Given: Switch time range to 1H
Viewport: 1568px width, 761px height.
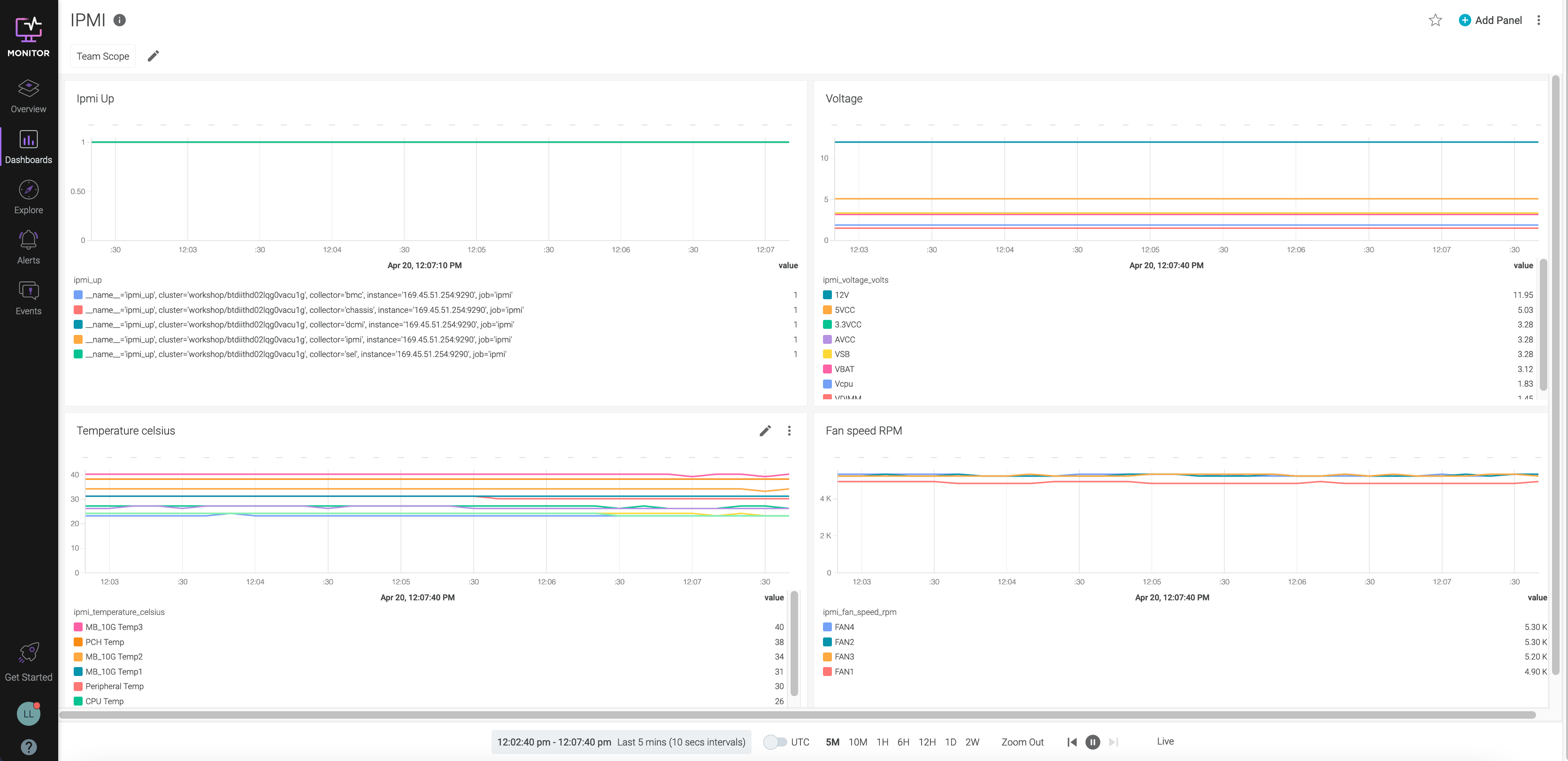Looking at the screenshot, I should 883,741.
